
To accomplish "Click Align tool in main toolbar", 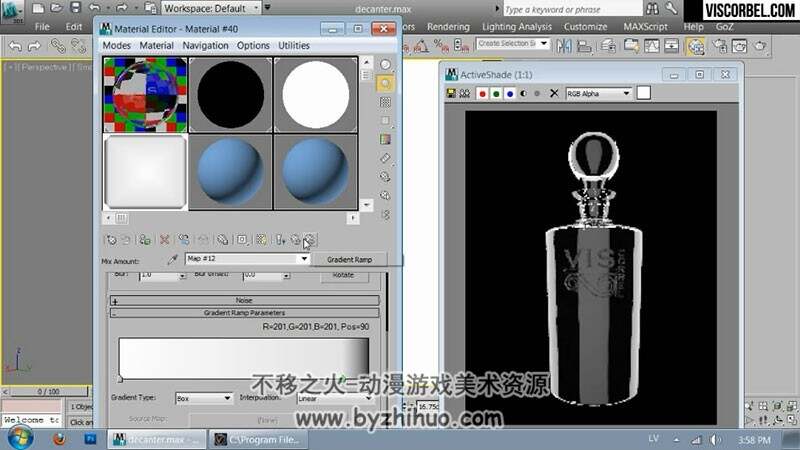I will click(584, 46).
